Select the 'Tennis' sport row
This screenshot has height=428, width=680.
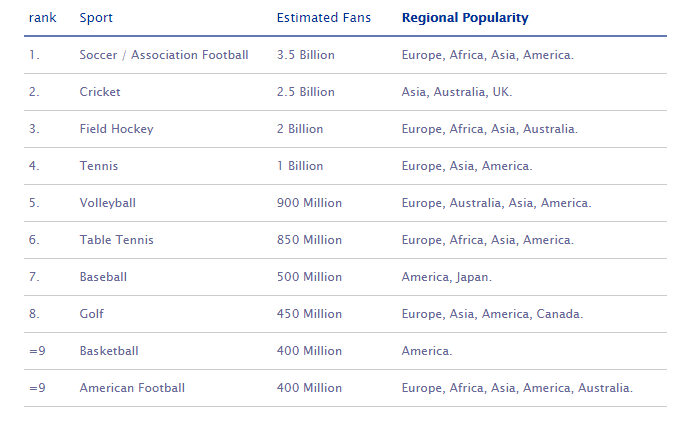[x=99, y=166]
